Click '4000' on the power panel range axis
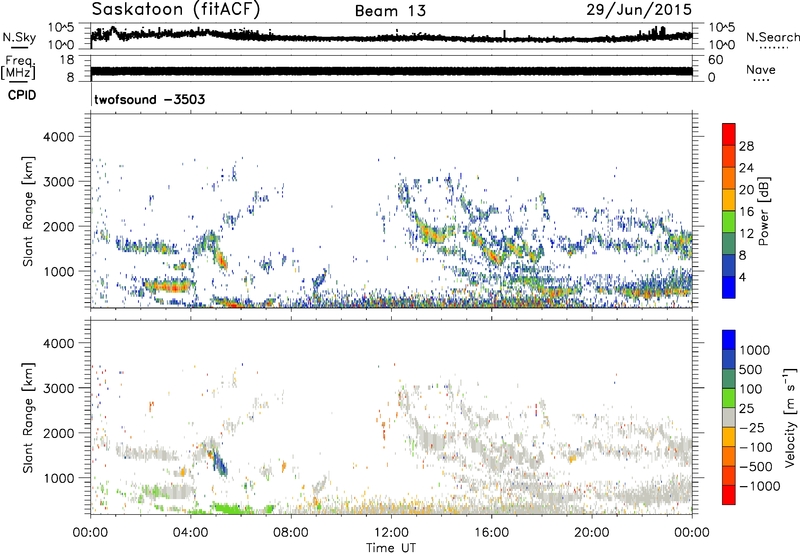The width and height of the screenshot is (800, 554). [x=59, y=137]
